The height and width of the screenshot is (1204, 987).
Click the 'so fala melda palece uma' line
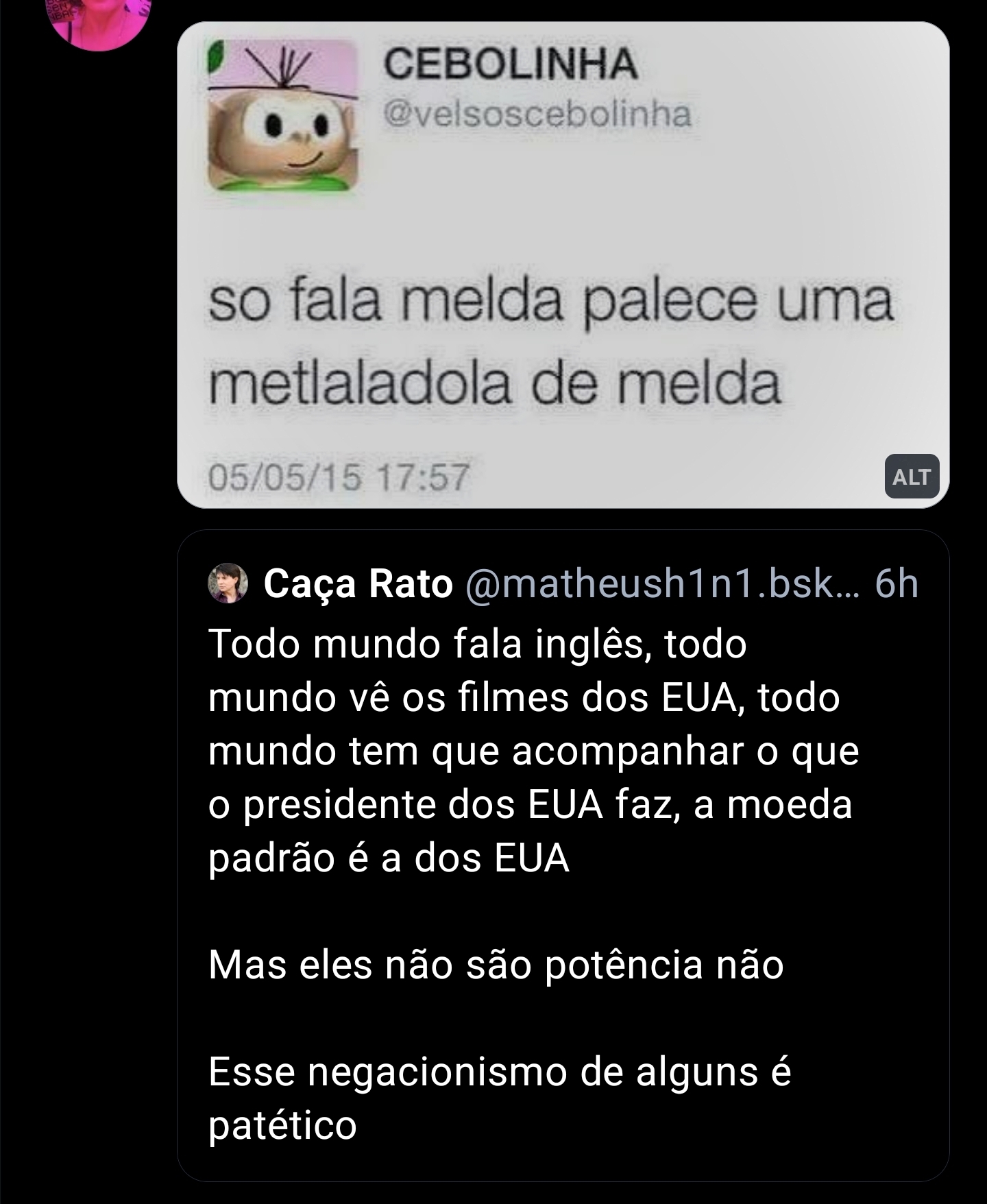pos(550,302)
